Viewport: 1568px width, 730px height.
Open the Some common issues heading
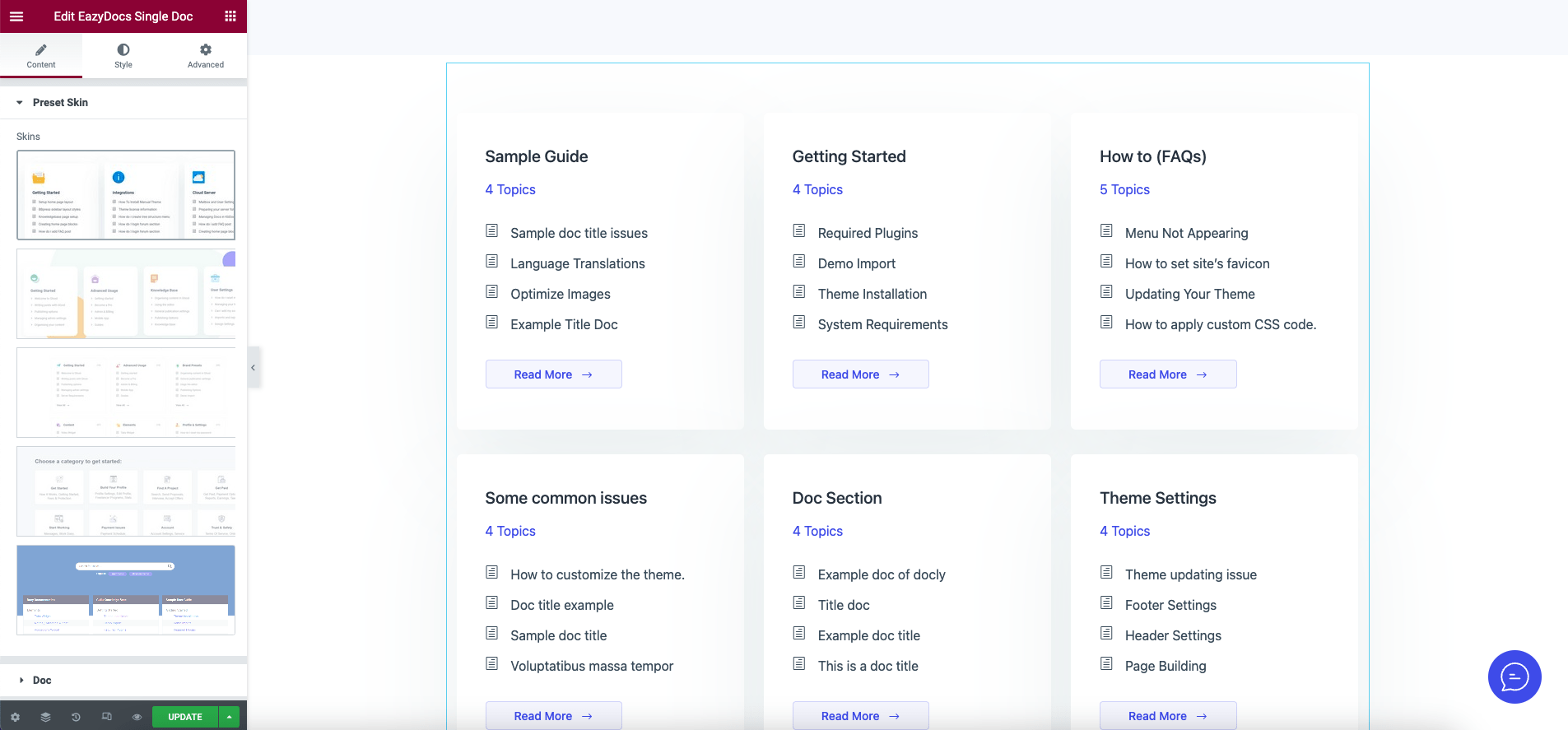pyautogui.click(x=565, y=498)
